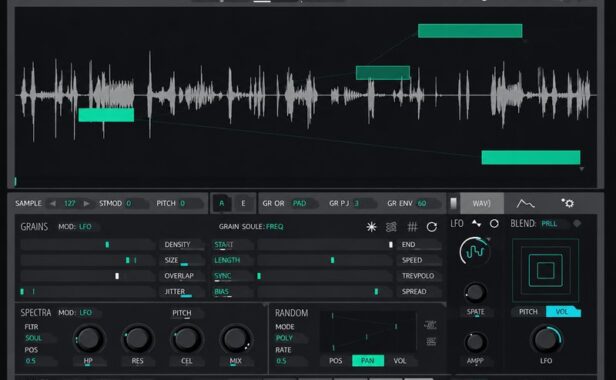Turn the AMPP knob
Screen dimensions: 616x380
(475, 342)
